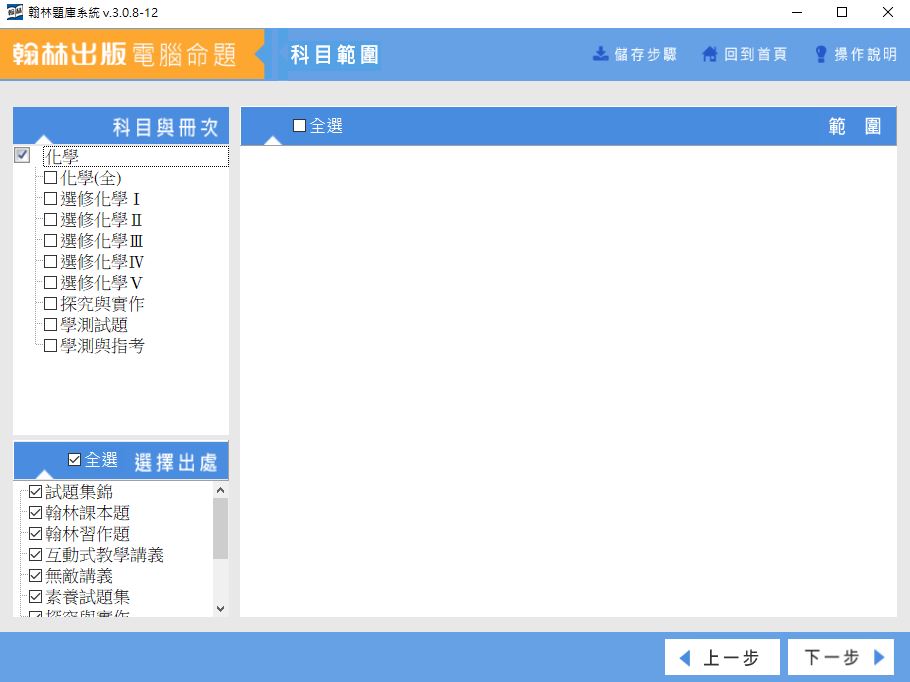Image resolution: width=910 pixels, height=682 pixels.
Task: Click the 操作說明 lightbulb icon
Action: (x=821, y=55)
